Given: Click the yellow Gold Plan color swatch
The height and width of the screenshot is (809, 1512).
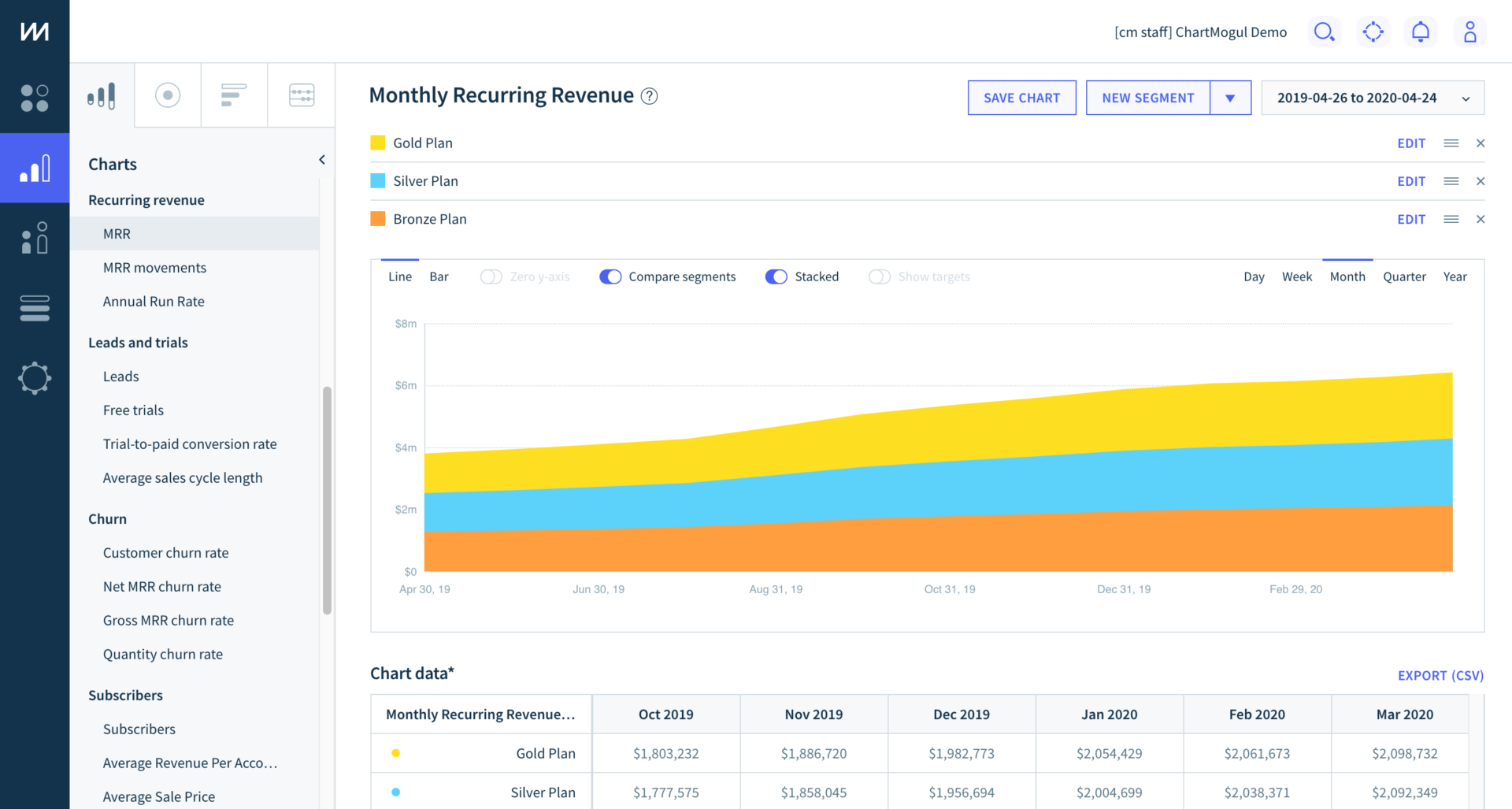Looking at the screenshot, I should click(377, 143).
